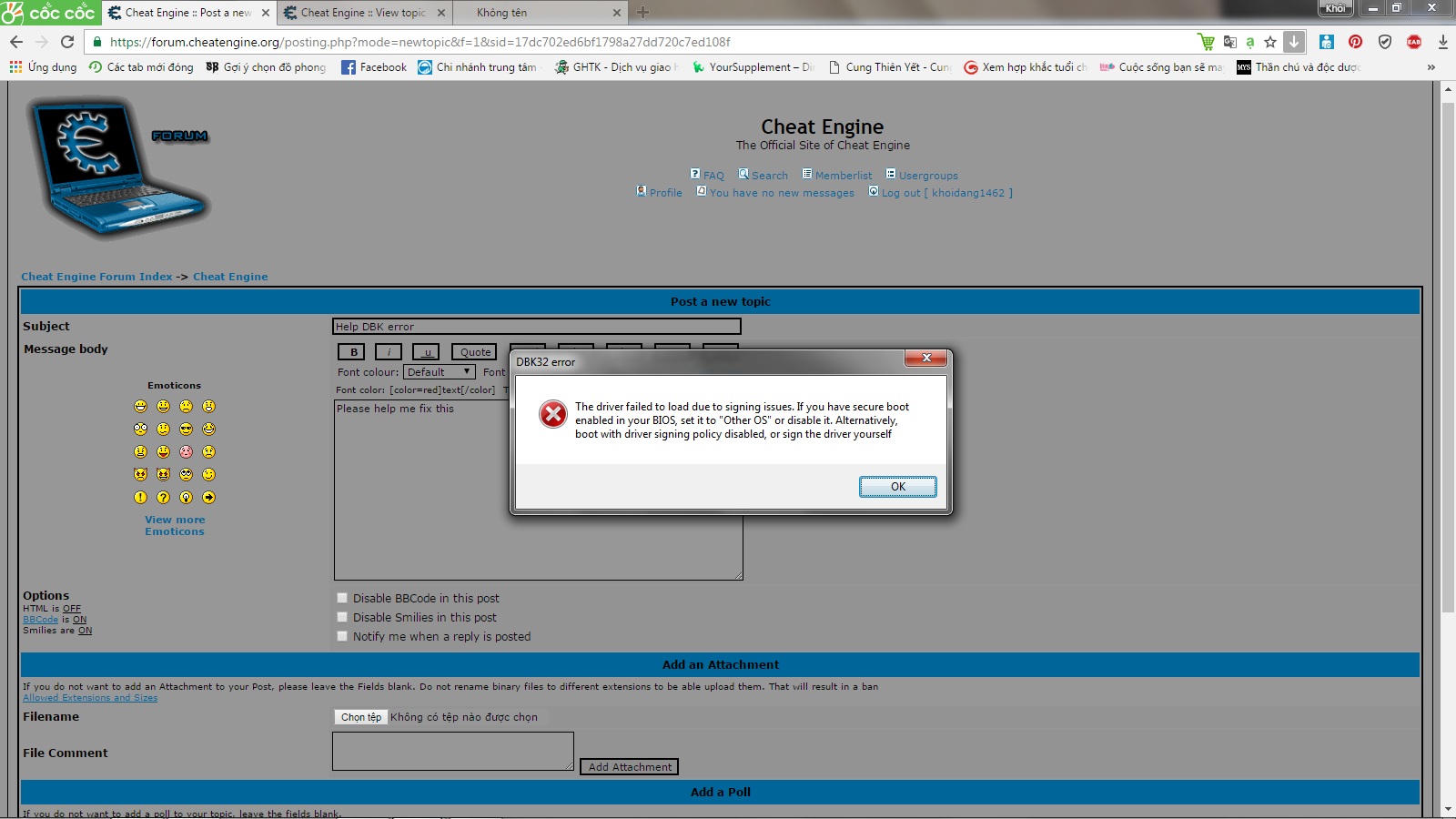Expand the hidden bookmarks overflow chevron
The image size is (1456, 819).
point(1431,67)
